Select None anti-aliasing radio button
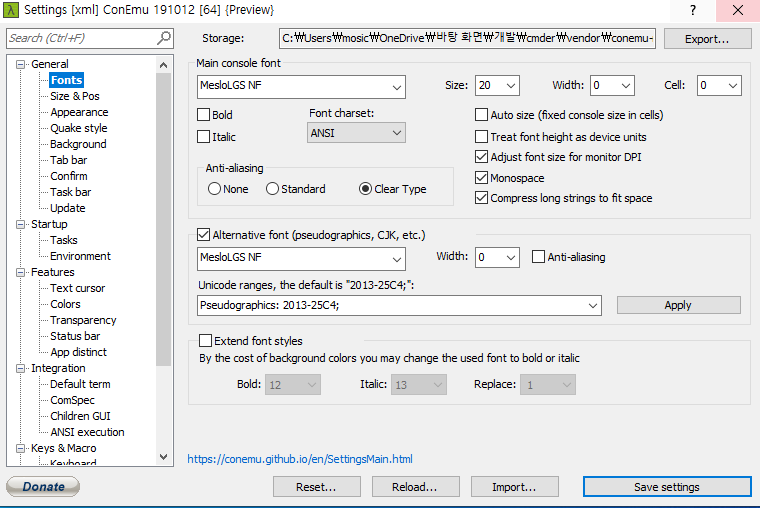 pyautogui.click(x=214, y=189)
